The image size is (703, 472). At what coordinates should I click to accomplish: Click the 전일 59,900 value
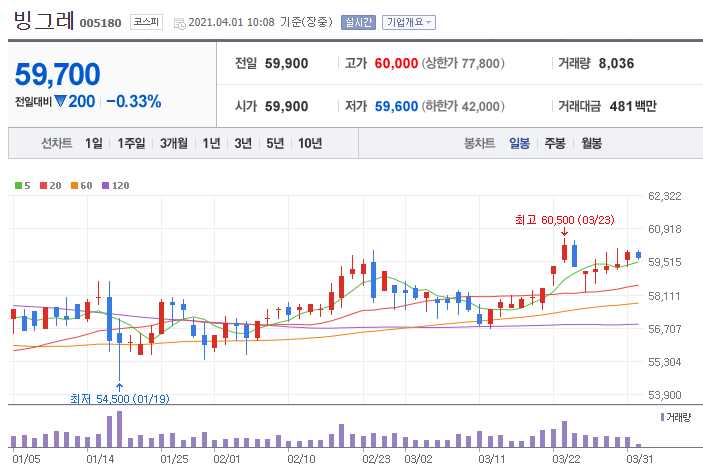[x=286, y=63]
